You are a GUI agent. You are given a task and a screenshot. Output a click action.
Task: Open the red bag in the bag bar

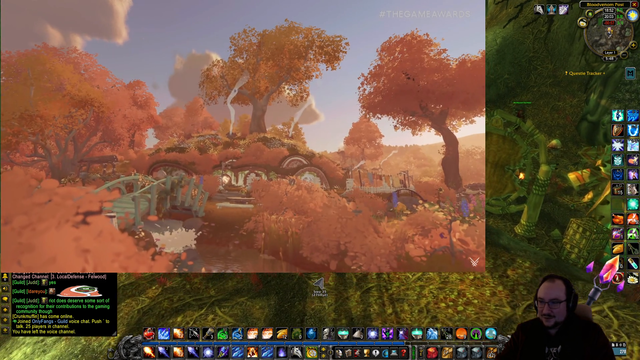click(432, 353)
